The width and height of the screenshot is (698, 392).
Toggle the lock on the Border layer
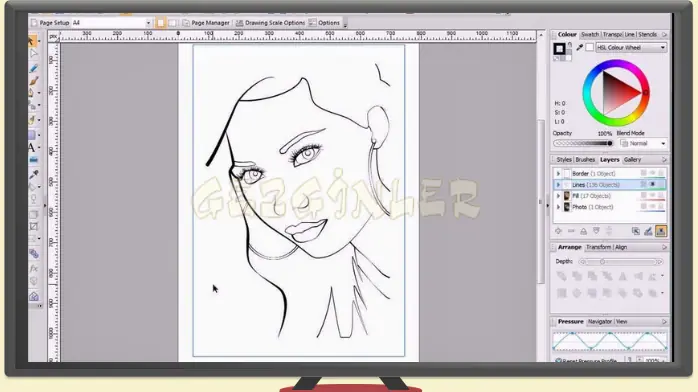pos(661,173)
